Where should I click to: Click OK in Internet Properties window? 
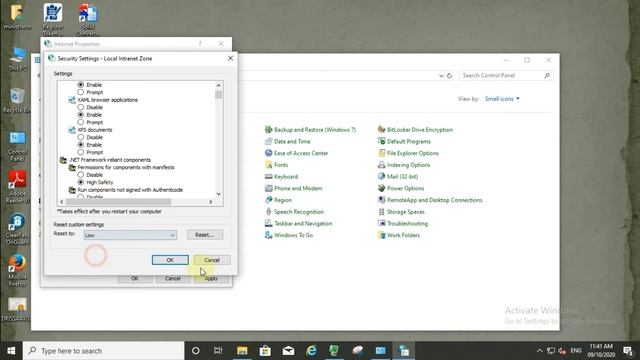coord(135,278)
